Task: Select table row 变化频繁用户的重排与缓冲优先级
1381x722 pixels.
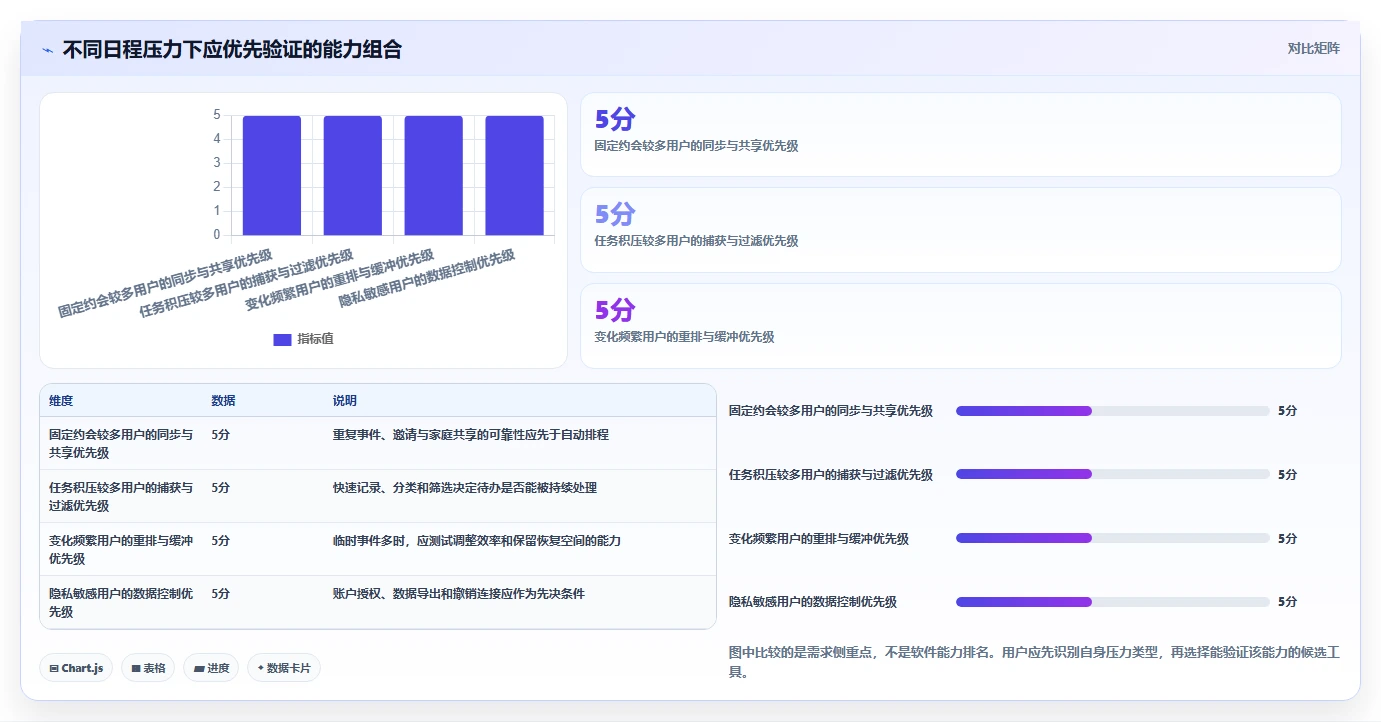Action: click(378, 550)
